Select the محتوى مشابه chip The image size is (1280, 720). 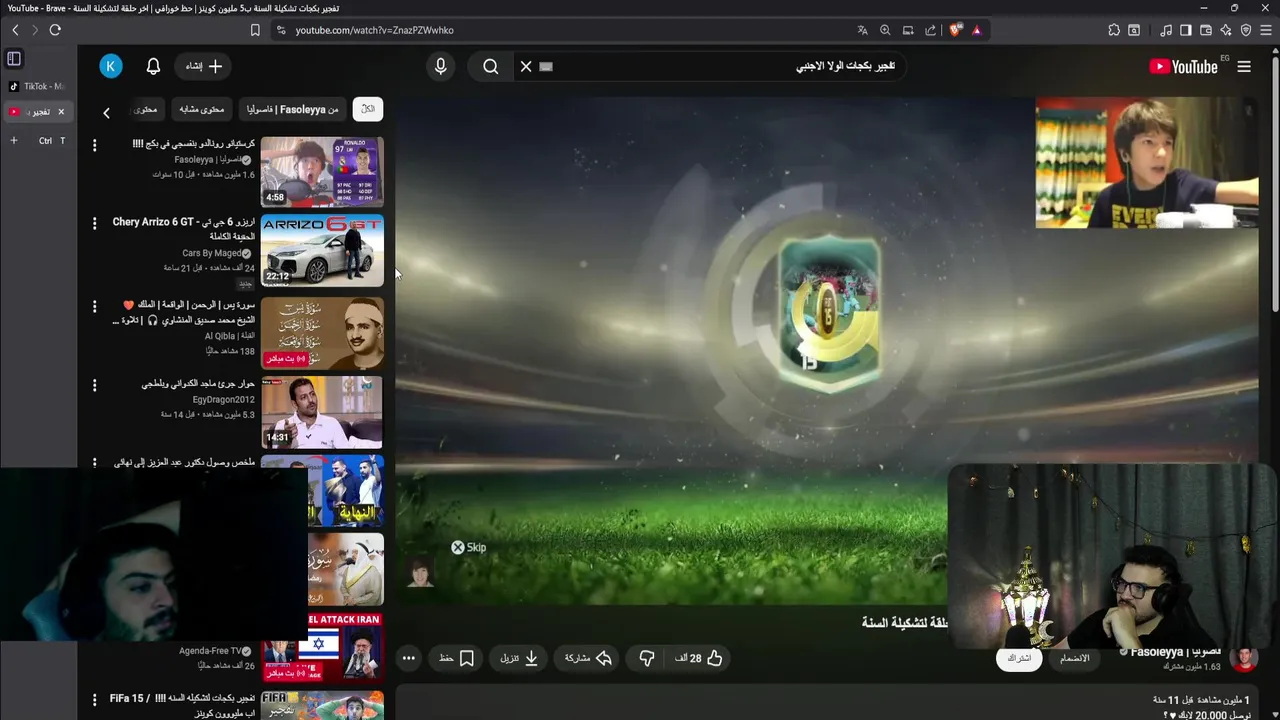pos(202,109)
